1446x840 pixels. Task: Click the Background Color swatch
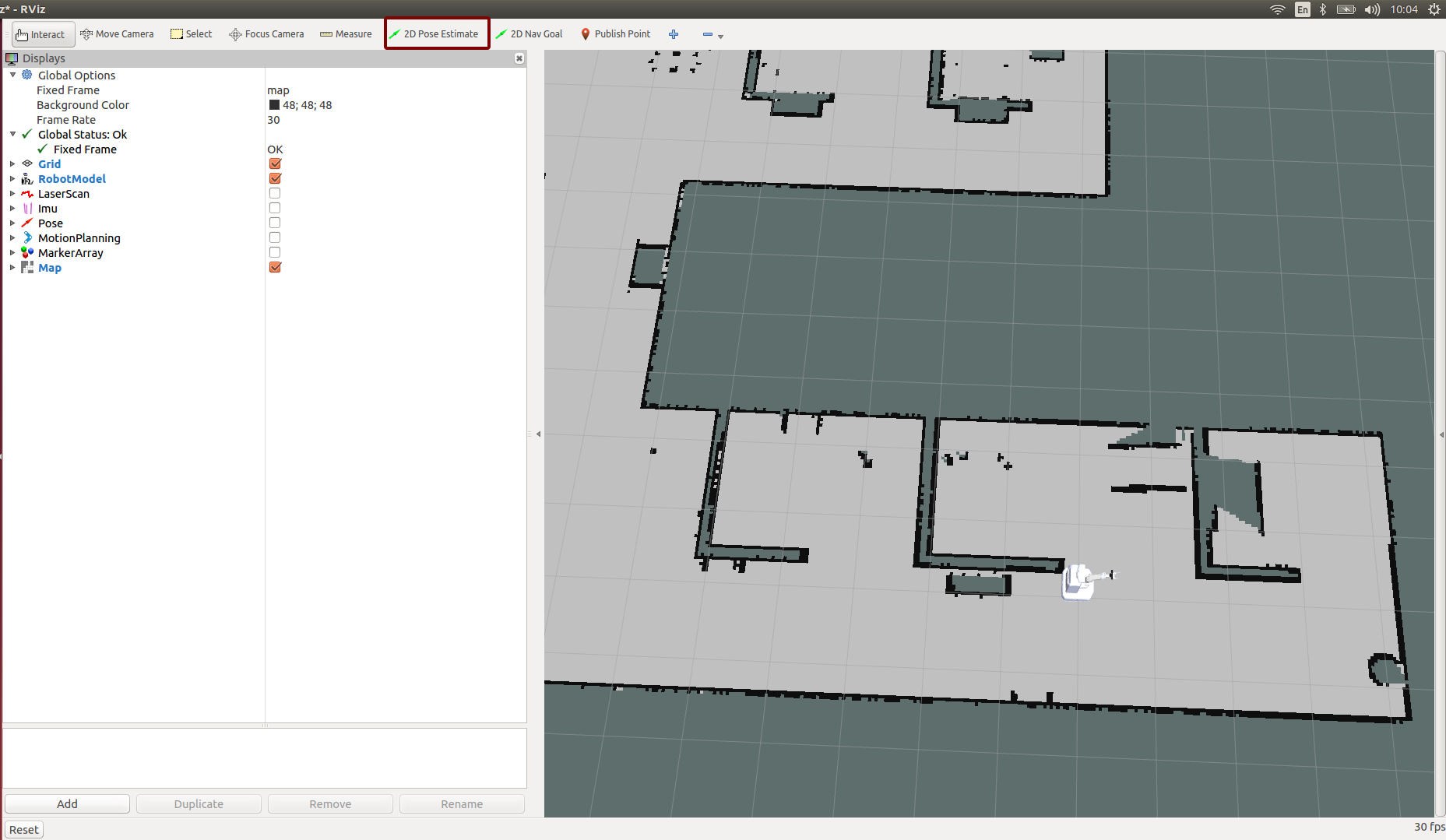[274, 105]
